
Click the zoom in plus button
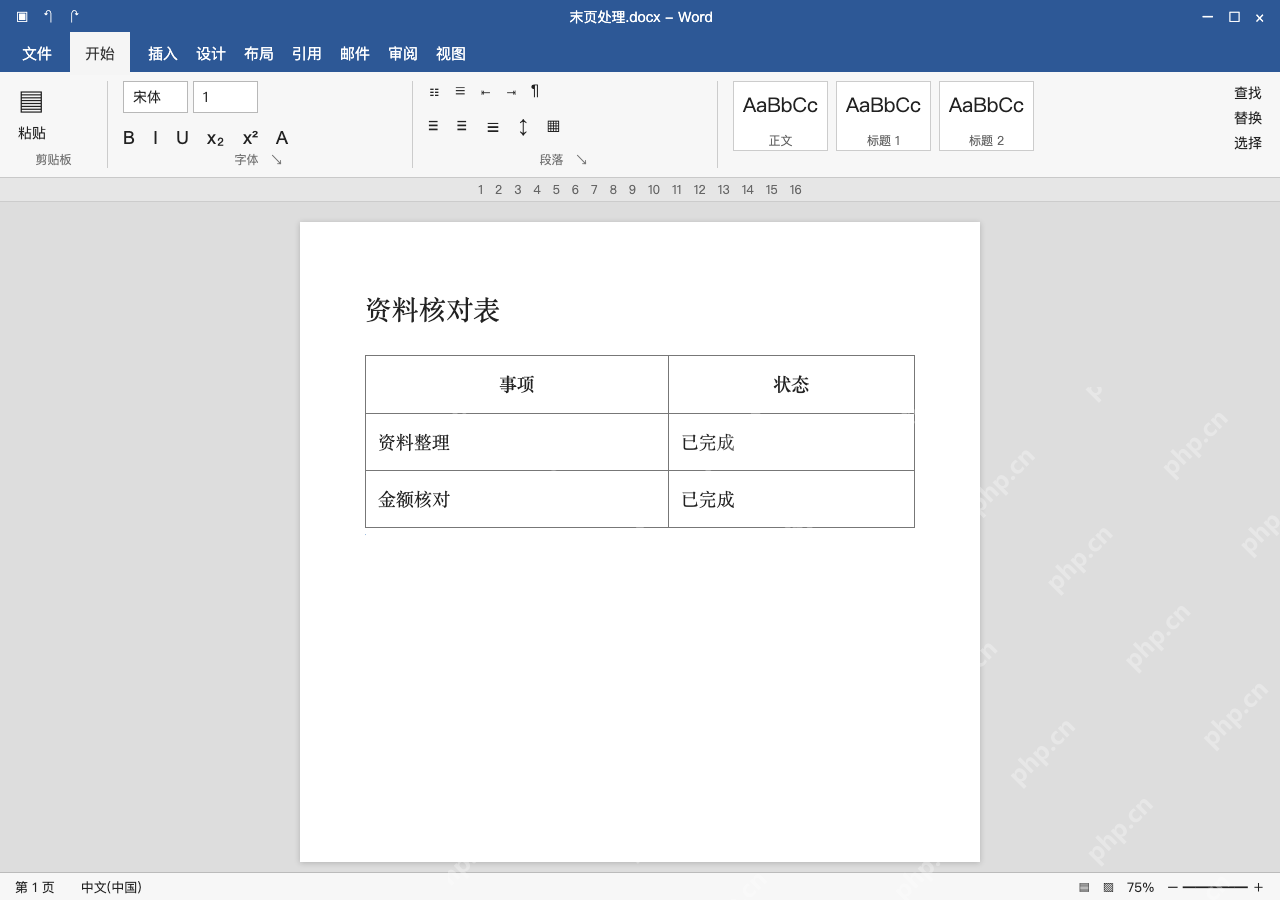click(x=1258, y=887)
